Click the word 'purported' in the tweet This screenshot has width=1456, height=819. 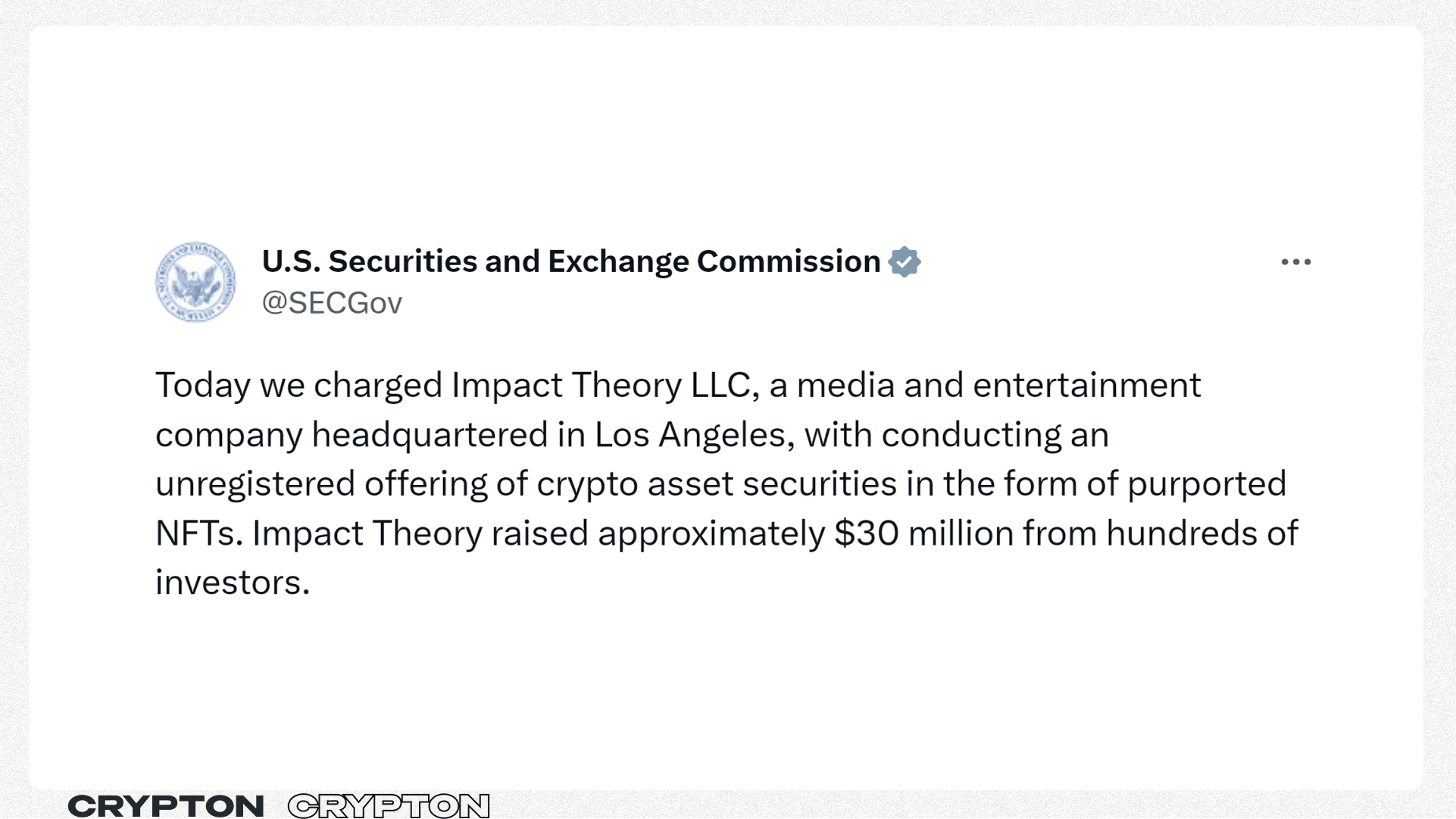click(1207, 484)
